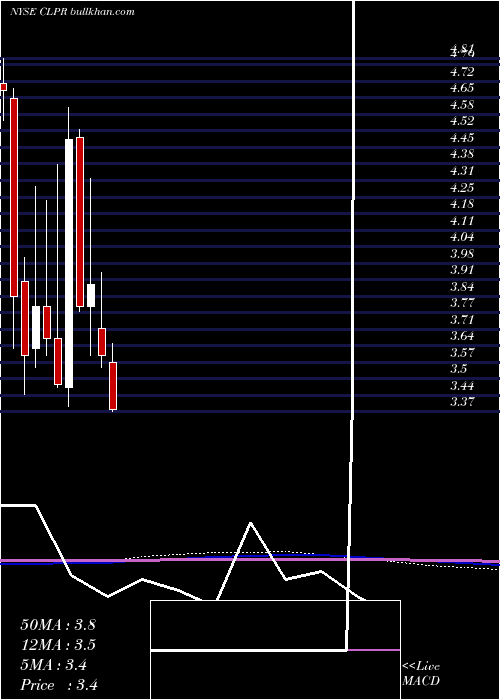Select the 4.58 price axis label
The width and height of the screenshot is (500, 700).
coord(462,105)
